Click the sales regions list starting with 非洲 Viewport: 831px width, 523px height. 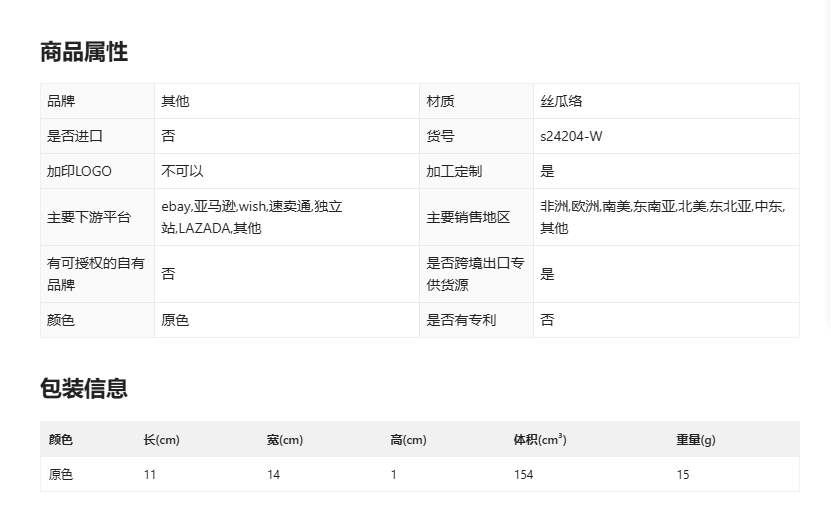[x=662, y=217]
